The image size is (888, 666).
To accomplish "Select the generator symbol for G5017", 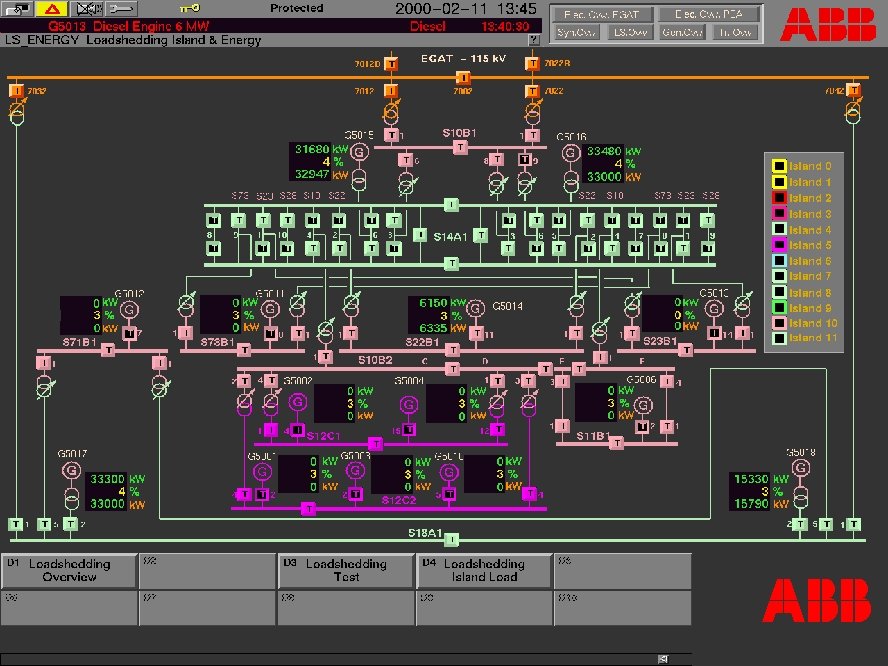I will pyautogui.click(x=71, y=469).
